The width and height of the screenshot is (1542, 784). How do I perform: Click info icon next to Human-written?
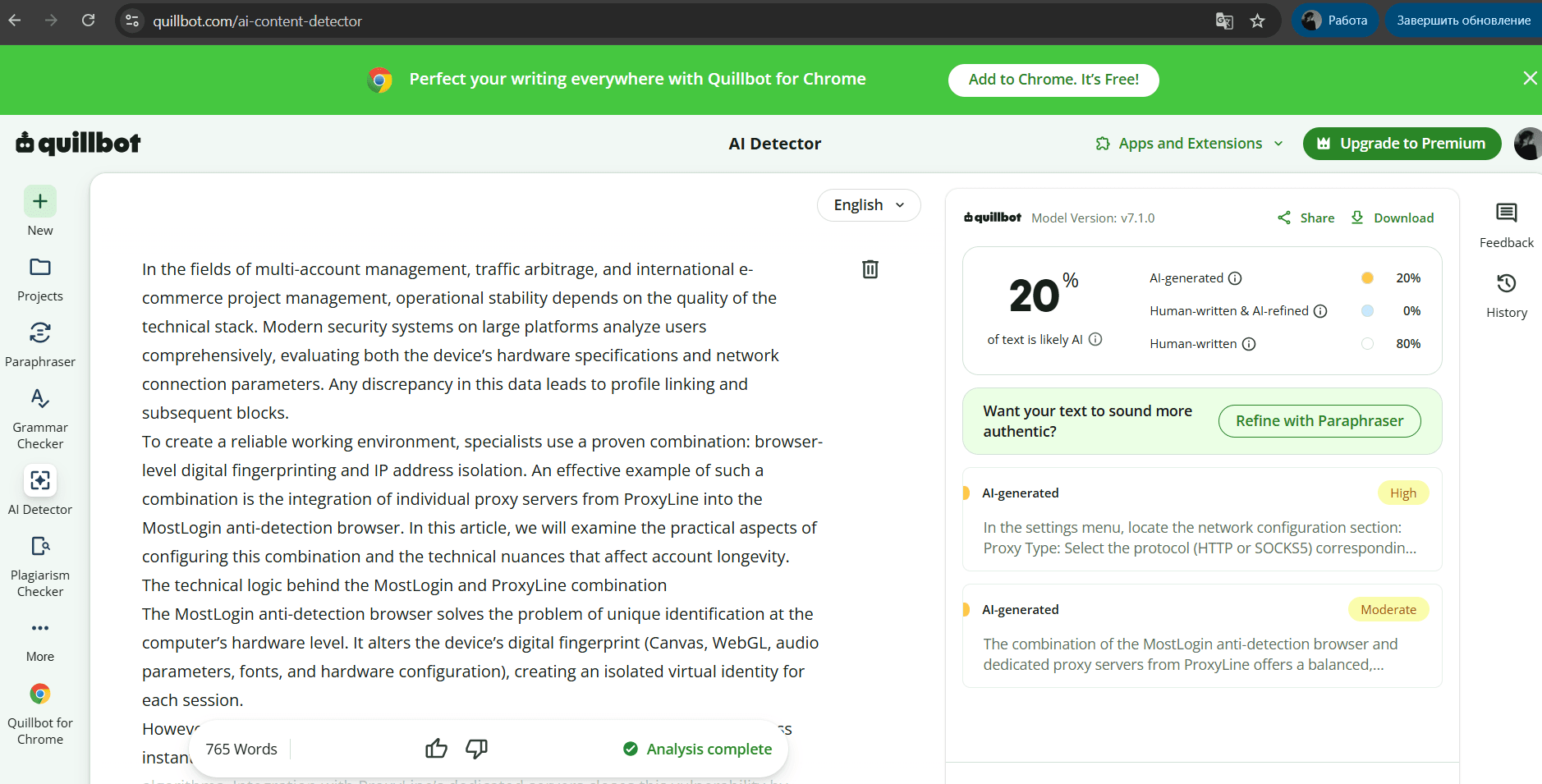(1249, 344)
